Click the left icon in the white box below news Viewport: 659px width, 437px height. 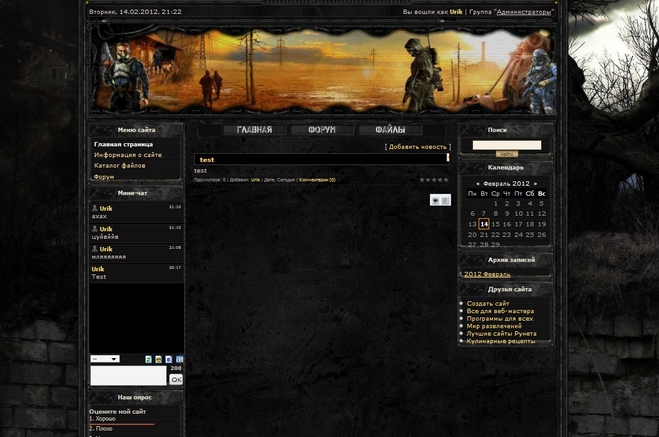(x=435, y=200)
